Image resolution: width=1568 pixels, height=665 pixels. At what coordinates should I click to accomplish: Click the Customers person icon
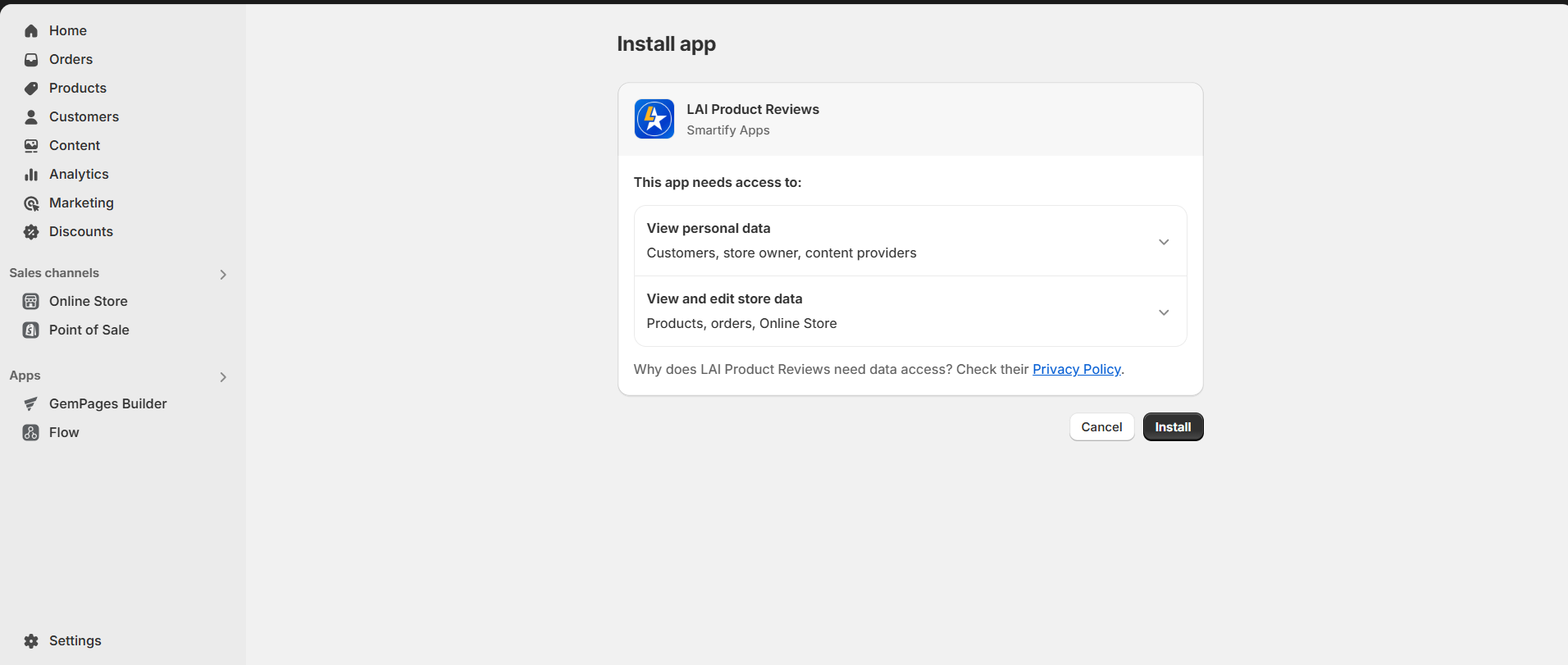pos(31,117)
